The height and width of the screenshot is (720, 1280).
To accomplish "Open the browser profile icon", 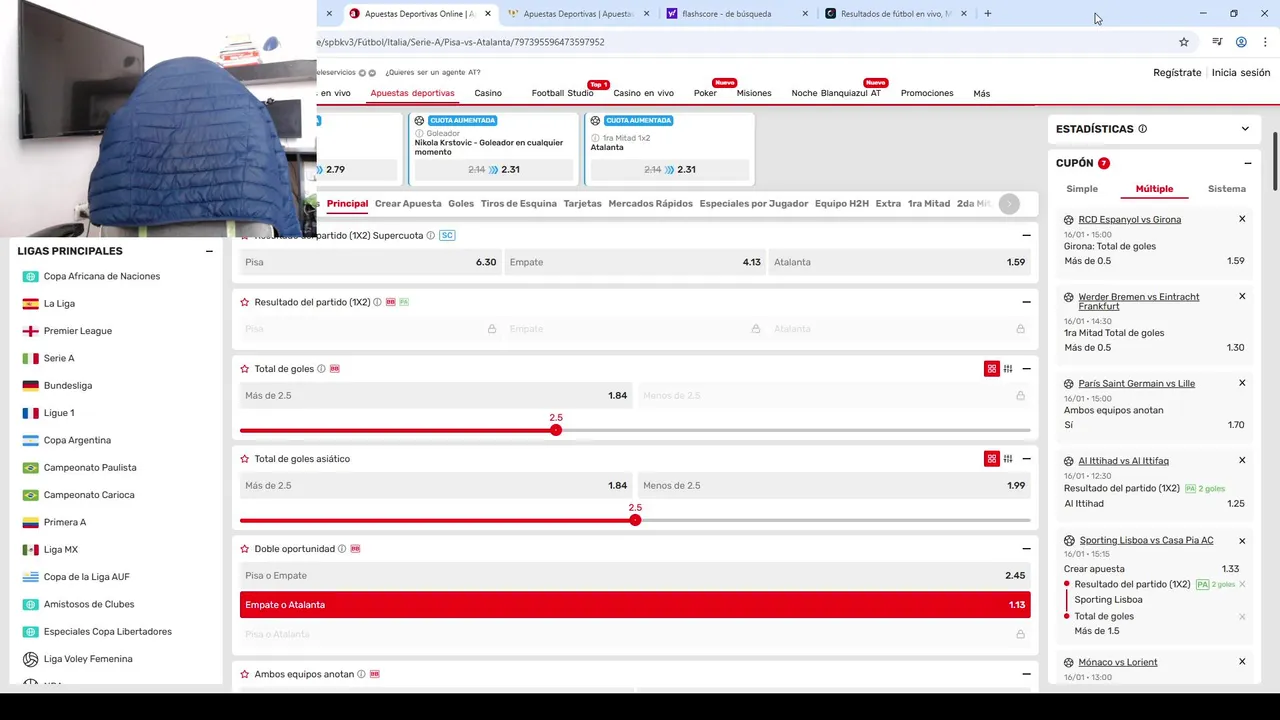I will click(1241, 42).
